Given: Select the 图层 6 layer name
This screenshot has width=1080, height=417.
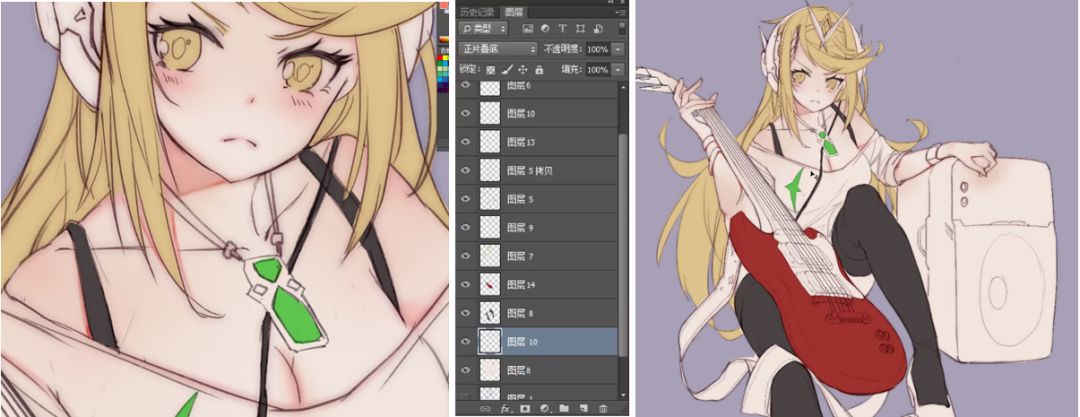Looking at the screenshot, I should (x=519, y=85).
